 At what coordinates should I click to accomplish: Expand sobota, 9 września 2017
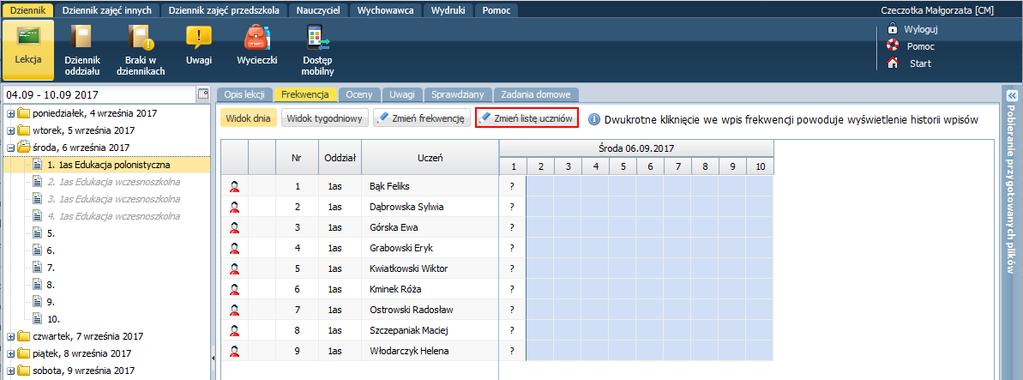click(10, 371)
